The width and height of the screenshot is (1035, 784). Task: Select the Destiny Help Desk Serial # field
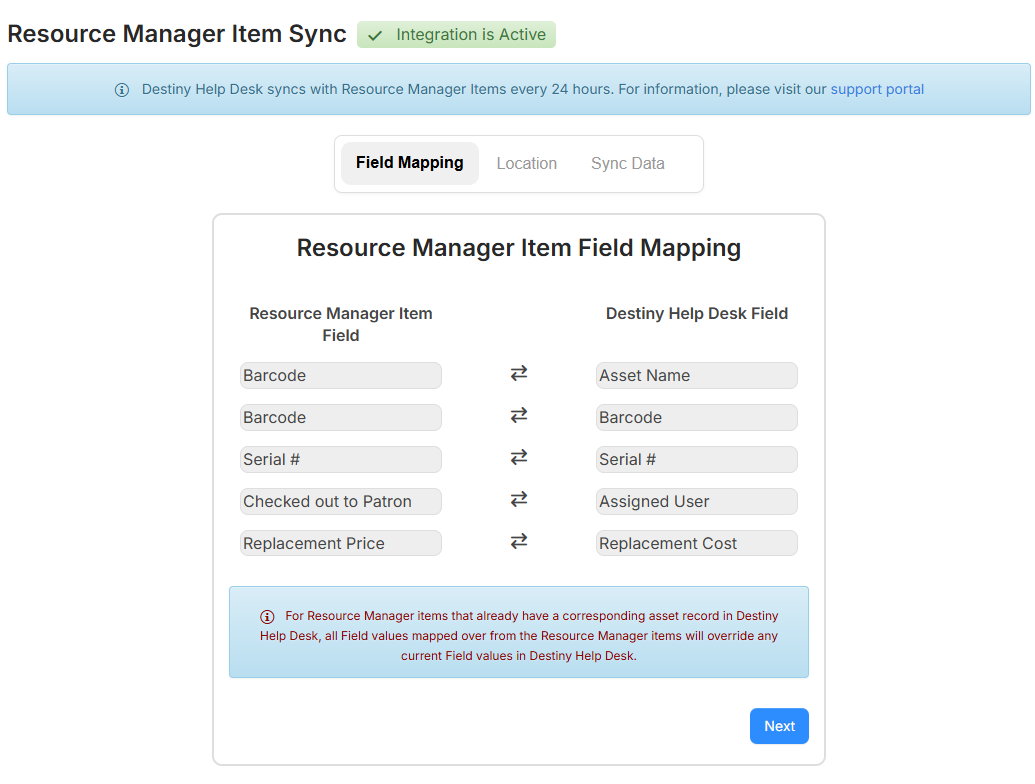click(x=696, y=459)
